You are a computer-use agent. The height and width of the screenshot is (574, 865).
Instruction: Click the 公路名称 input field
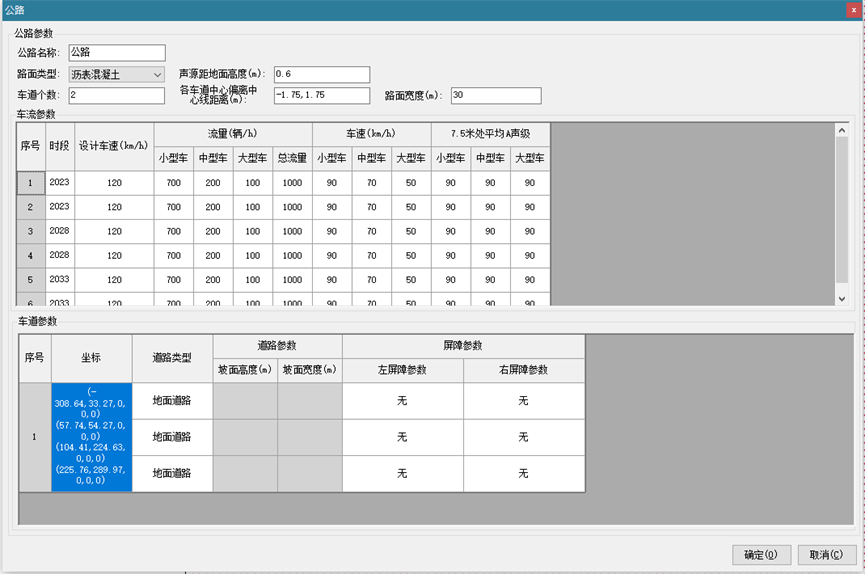116,53
